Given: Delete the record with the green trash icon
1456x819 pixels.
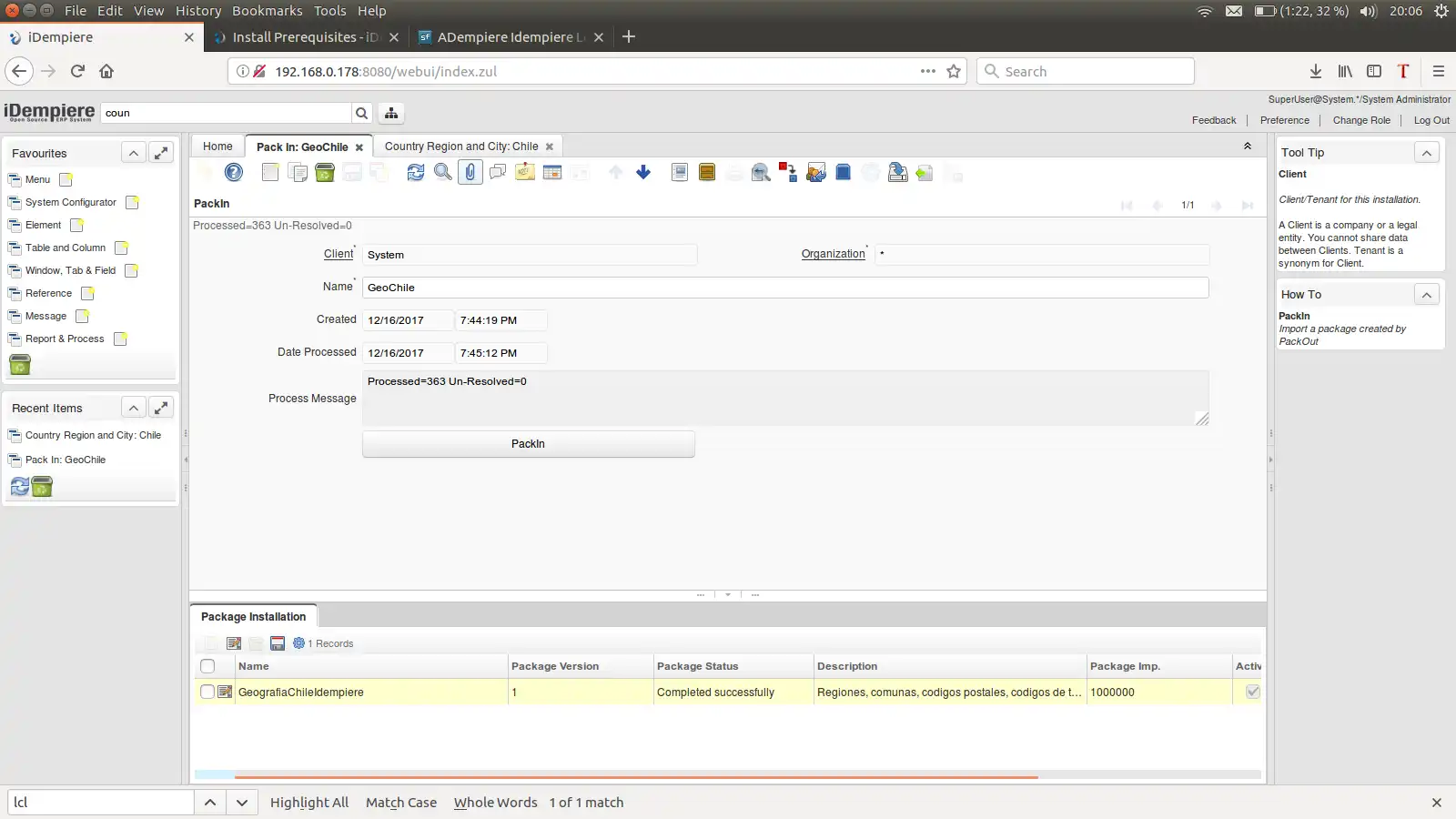Looking at the screenshot, I should point(325,172).
